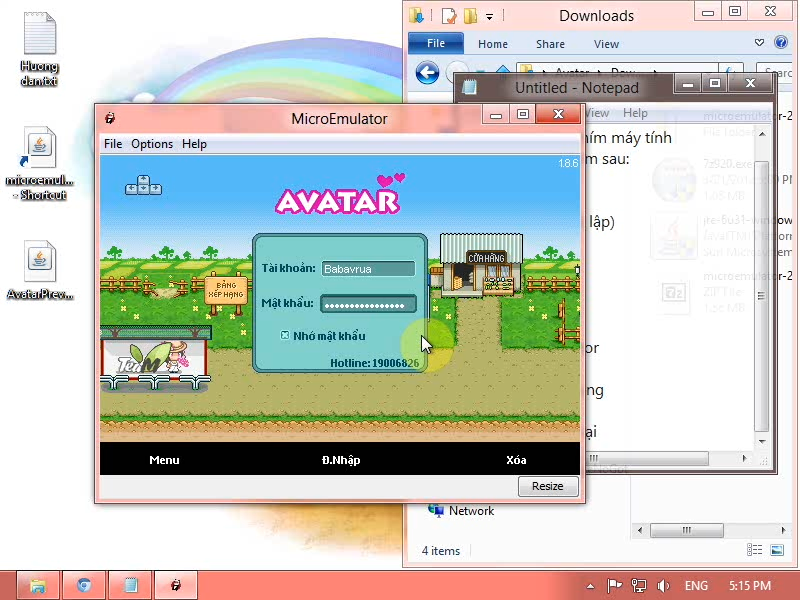Open the MicroEmulator File menu
800x600 pixels.
113,144
